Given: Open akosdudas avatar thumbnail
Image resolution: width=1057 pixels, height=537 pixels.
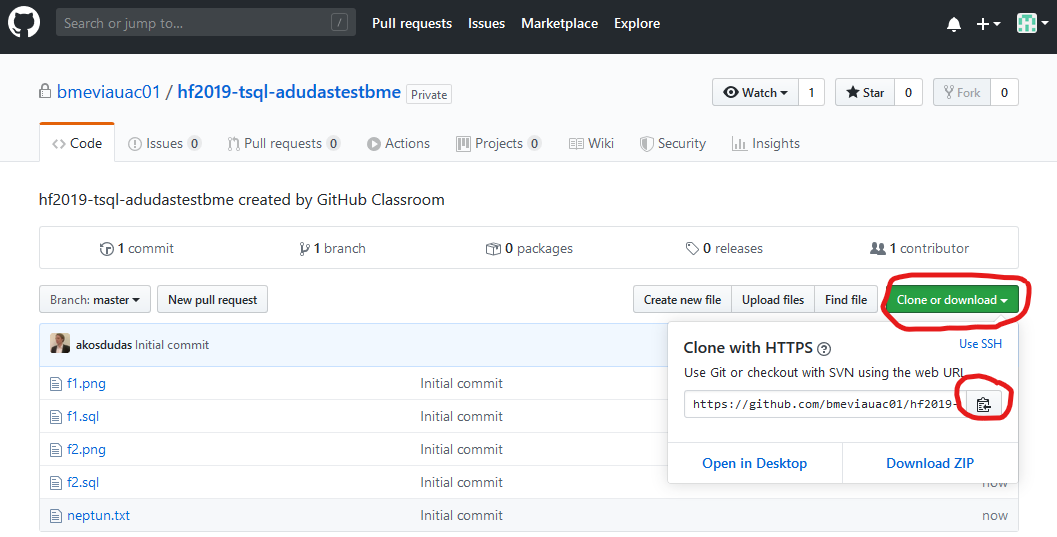Looking at the screenshot, I should pos(60,344).
